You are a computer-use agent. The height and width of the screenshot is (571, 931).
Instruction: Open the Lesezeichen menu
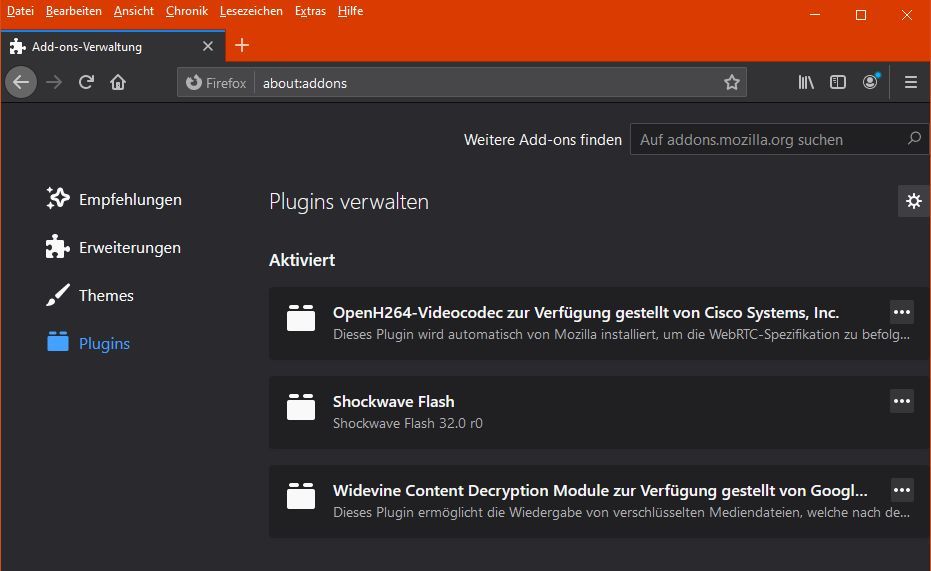coord(251,11)
